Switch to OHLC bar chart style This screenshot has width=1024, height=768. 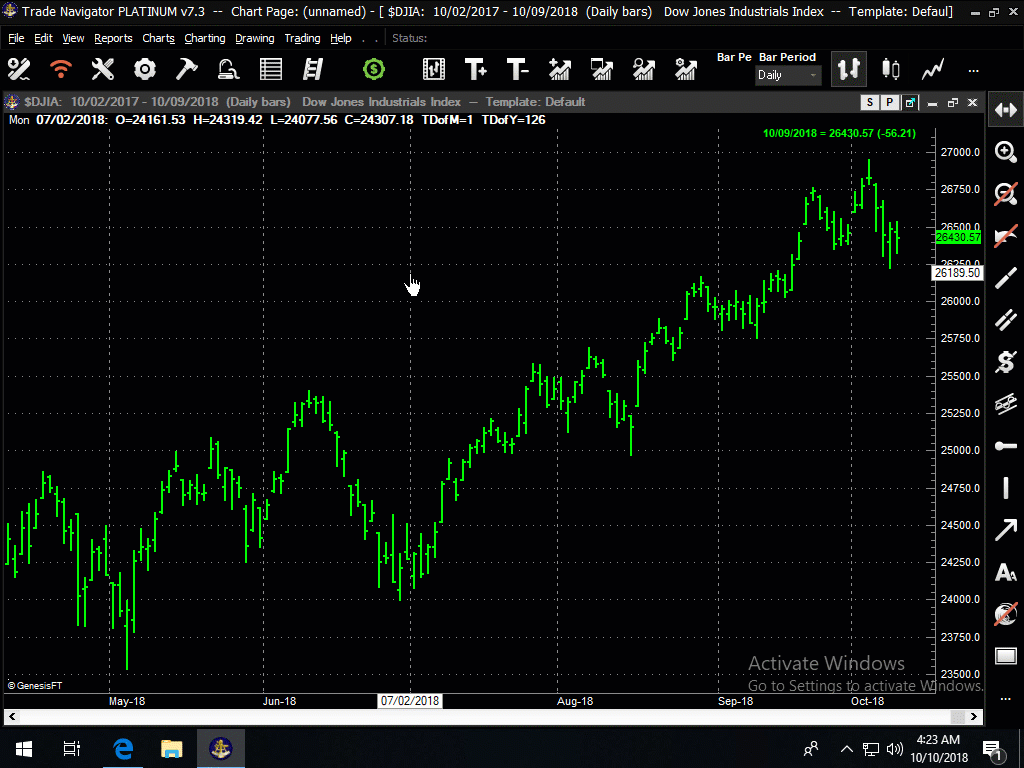click(848, 69)
